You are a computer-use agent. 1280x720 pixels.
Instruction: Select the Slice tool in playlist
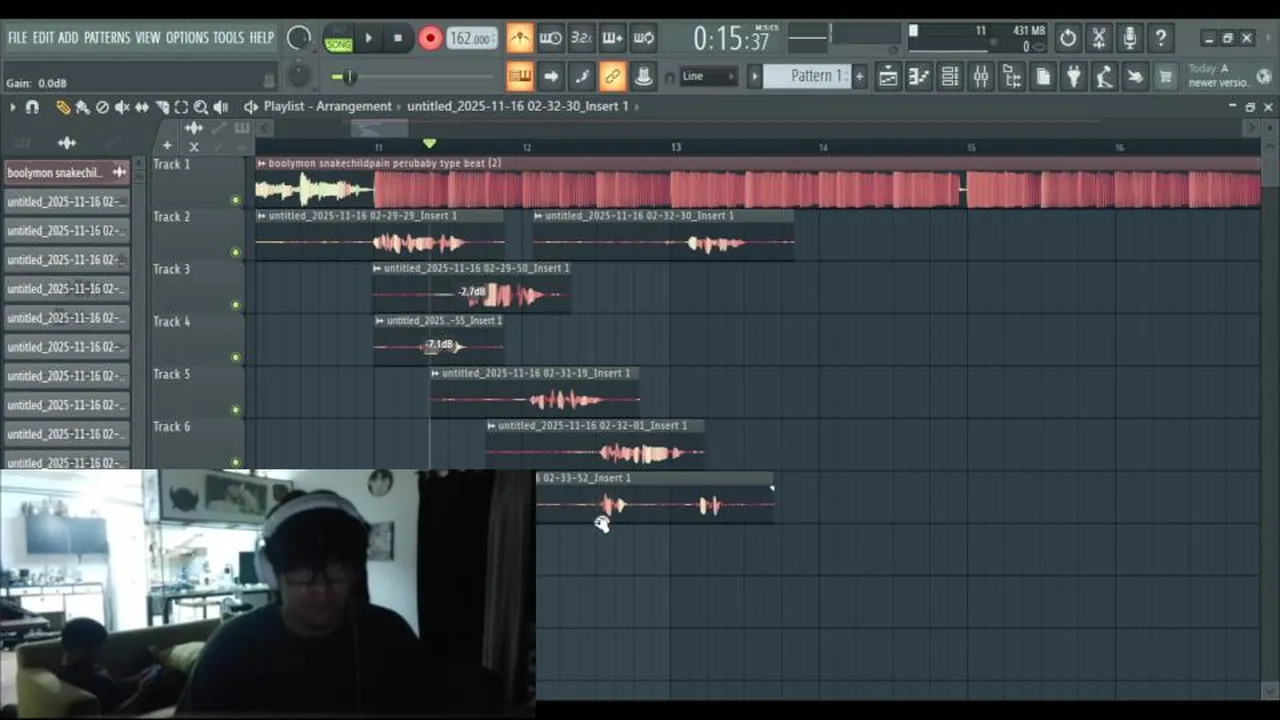(x=161, y=107)
